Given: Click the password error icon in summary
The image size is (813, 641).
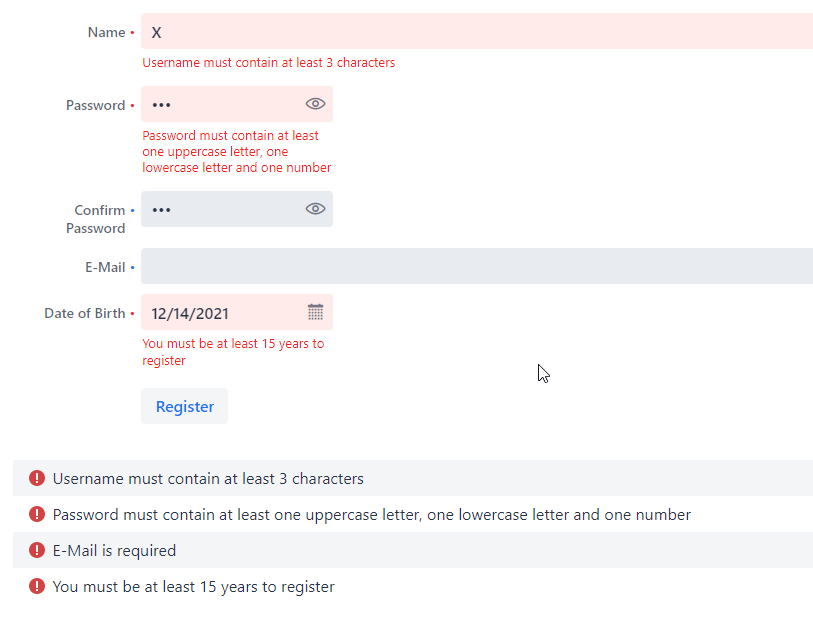Looking at the screenshot, I should click(x=37, y=514).
